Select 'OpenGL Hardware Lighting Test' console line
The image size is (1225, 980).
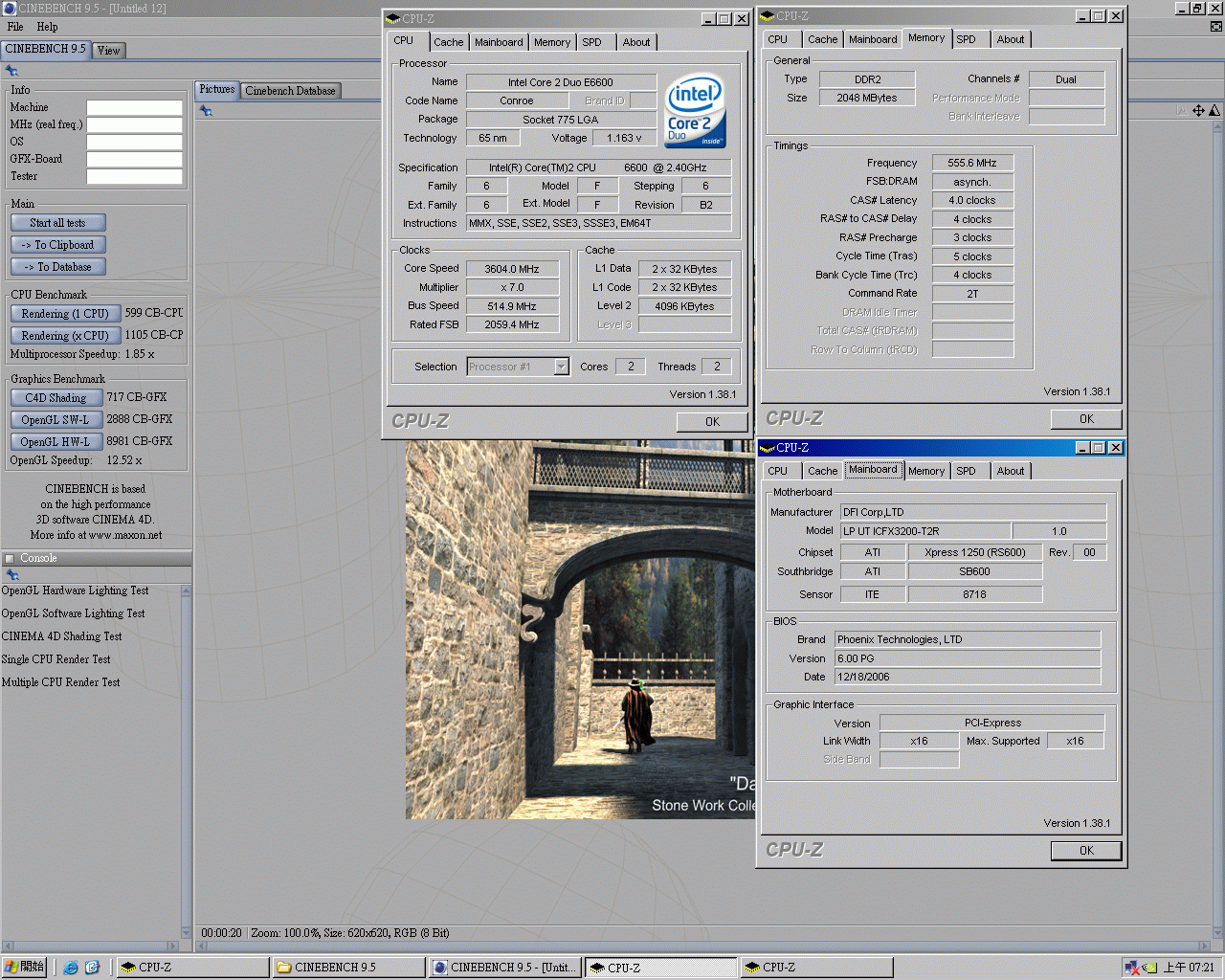click(x=75, y=590)
